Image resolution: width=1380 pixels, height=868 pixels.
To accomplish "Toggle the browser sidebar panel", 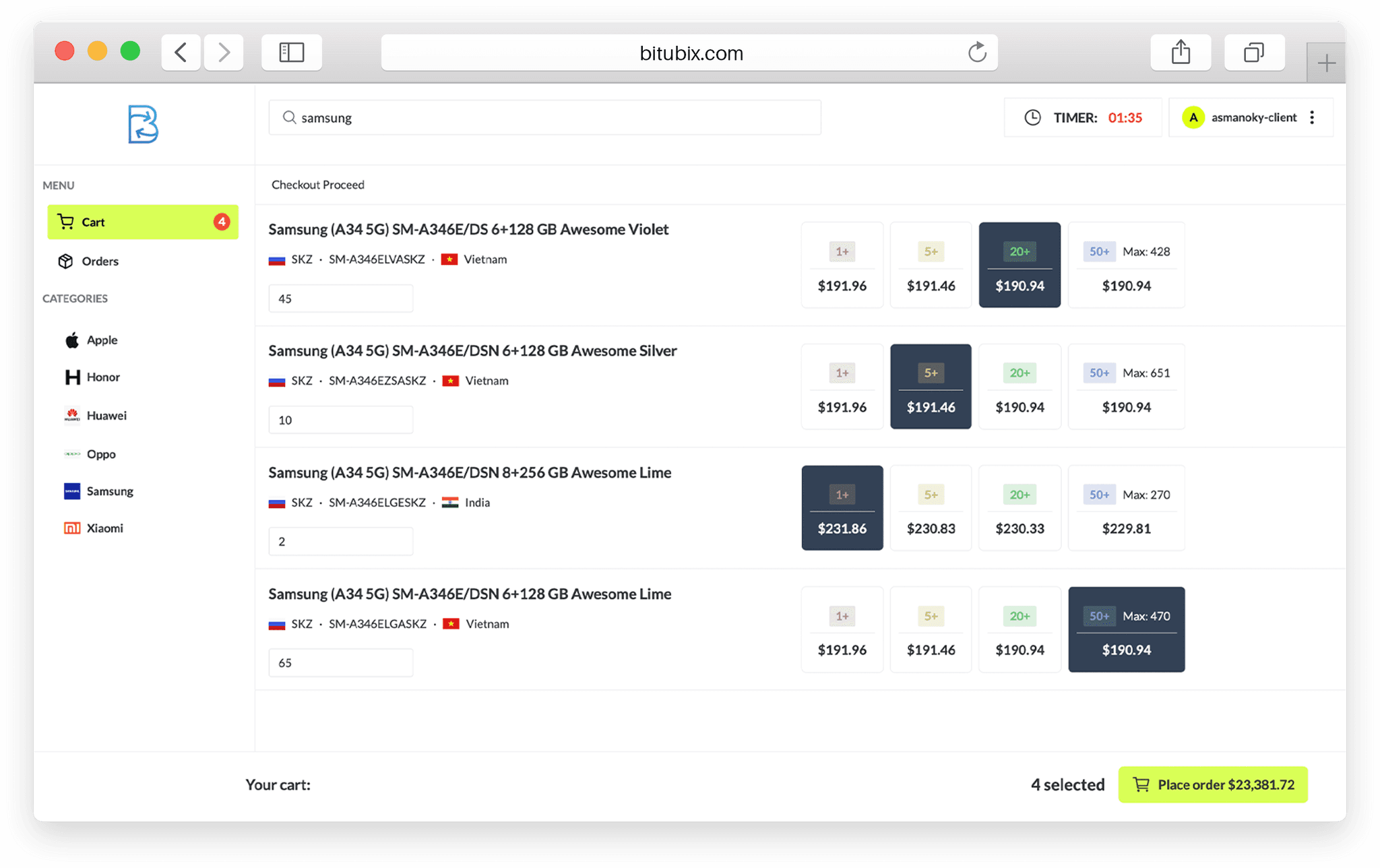I will tap(292, 52).
